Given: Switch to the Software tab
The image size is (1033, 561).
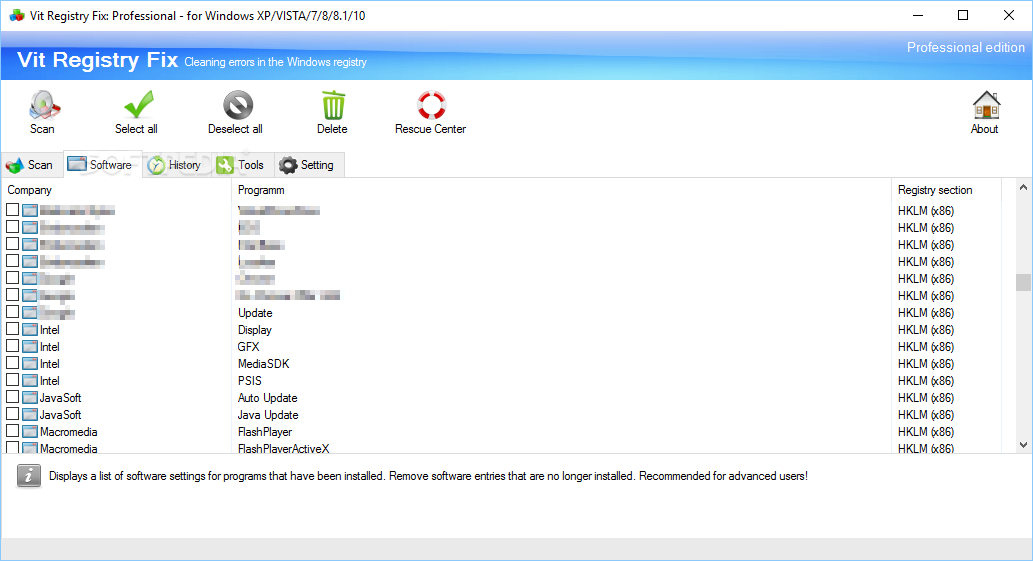Looking at the screenshot, I should [101, 165].
